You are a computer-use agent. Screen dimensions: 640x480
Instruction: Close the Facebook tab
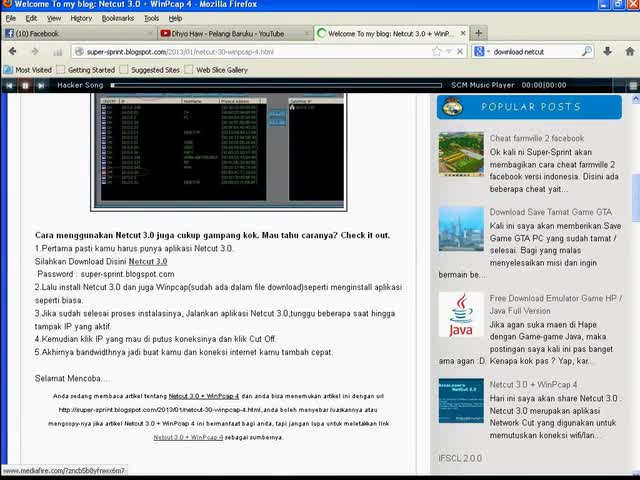point(149,33)
